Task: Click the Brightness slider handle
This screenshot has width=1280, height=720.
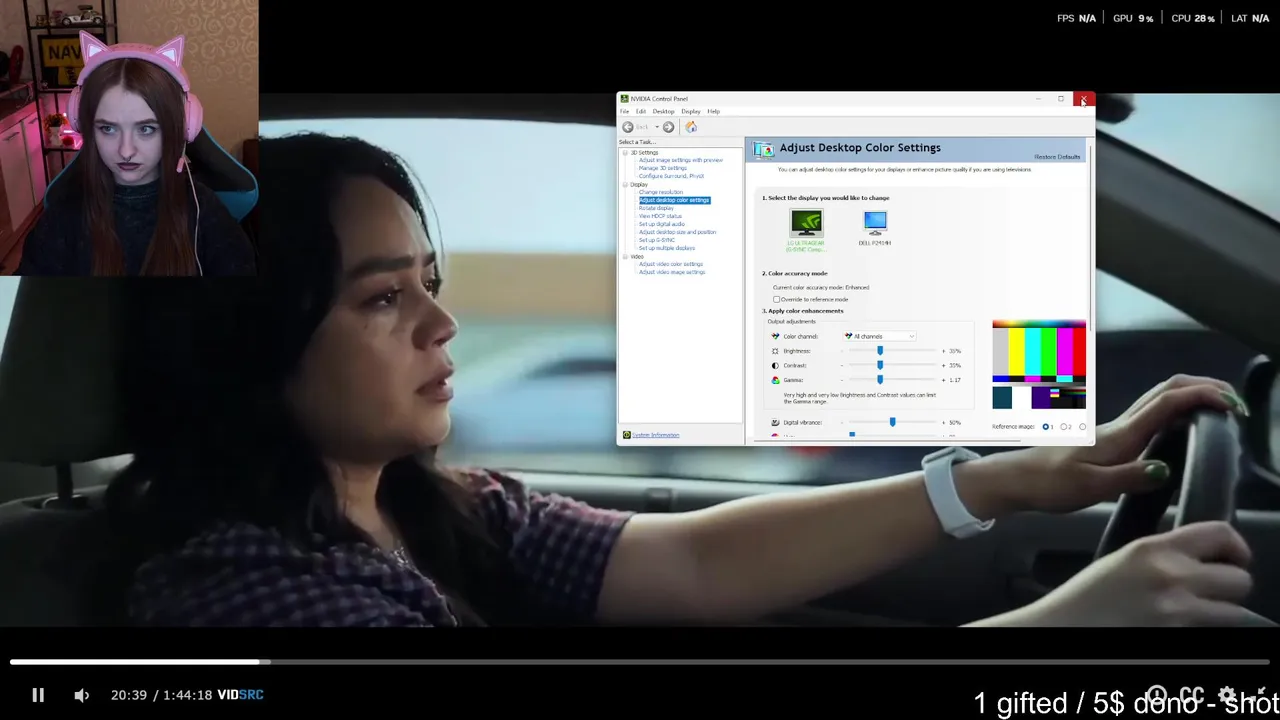Action: click(880, 351)
